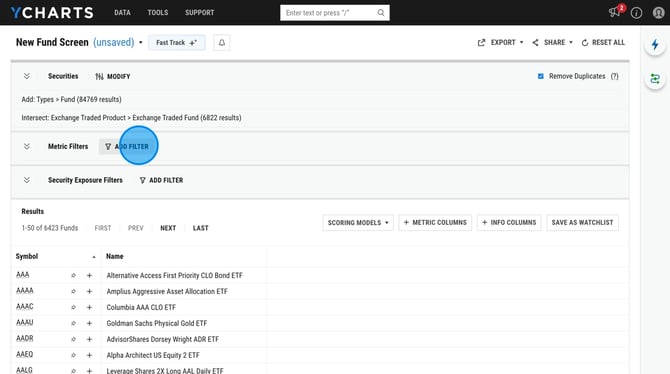The image size is (670, 374).
Task: Click the Add Types Fund criteria text
Action: (71, 99)
